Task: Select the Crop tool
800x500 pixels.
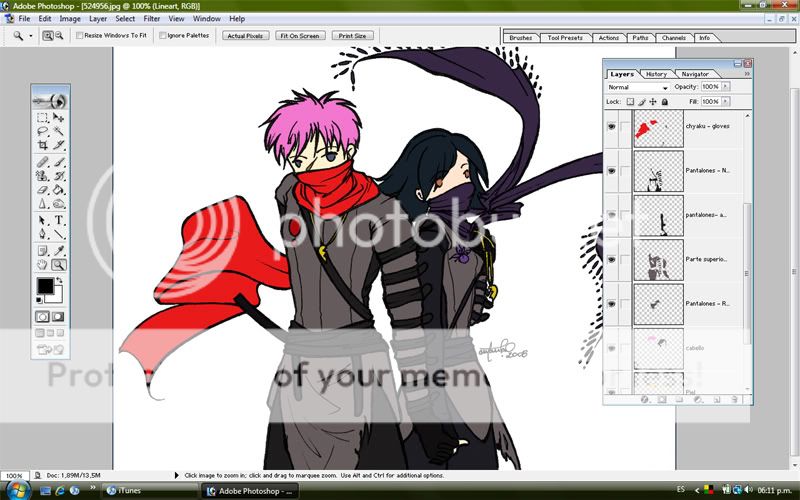Action: click(x=43, y=146)
